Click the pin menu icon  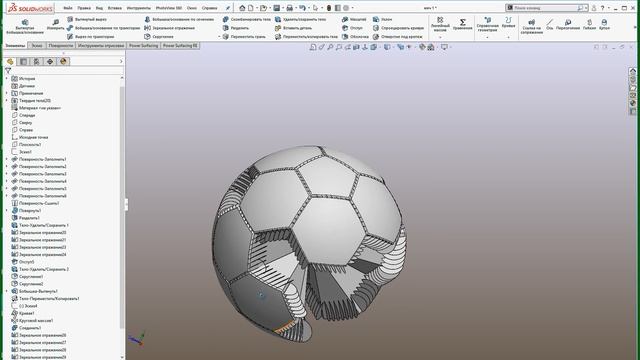click(228, 8)
